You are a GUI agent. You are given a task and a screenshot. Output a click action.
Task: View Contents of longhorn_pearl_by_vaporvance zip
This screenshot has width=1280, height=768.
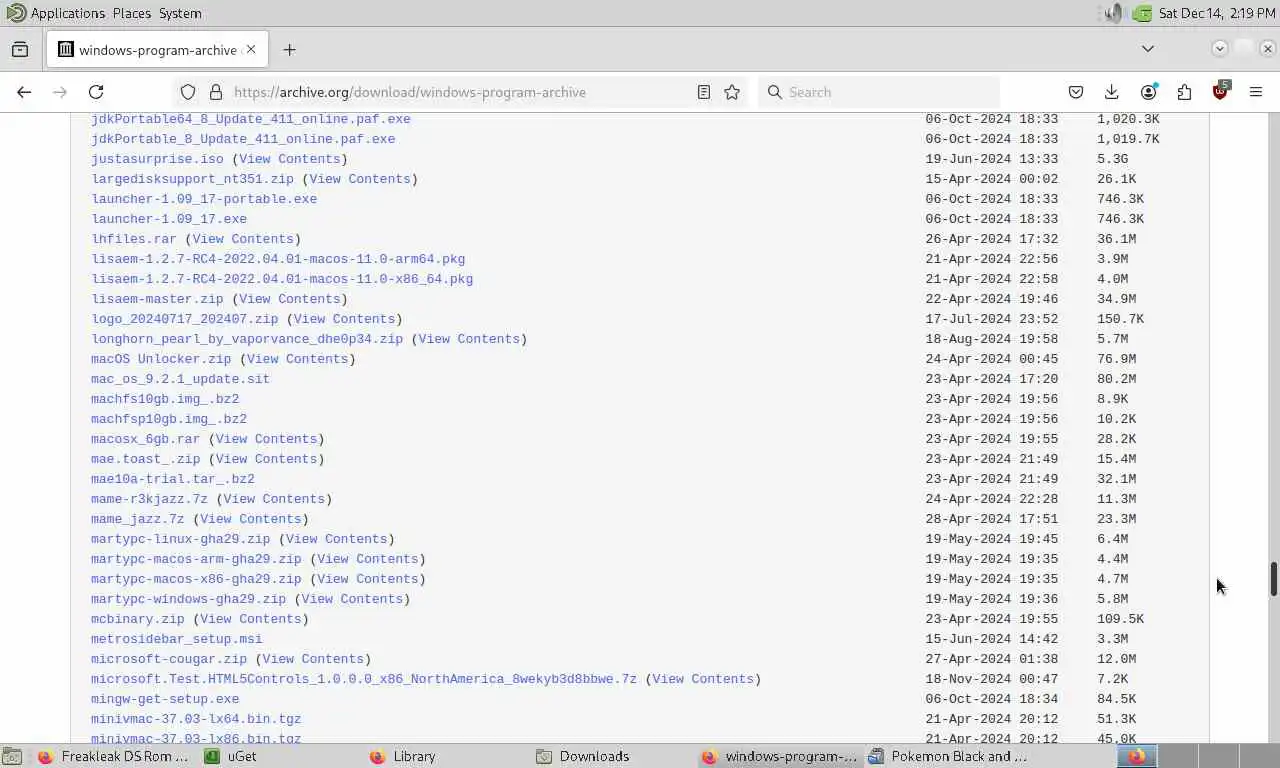[469, 339]
